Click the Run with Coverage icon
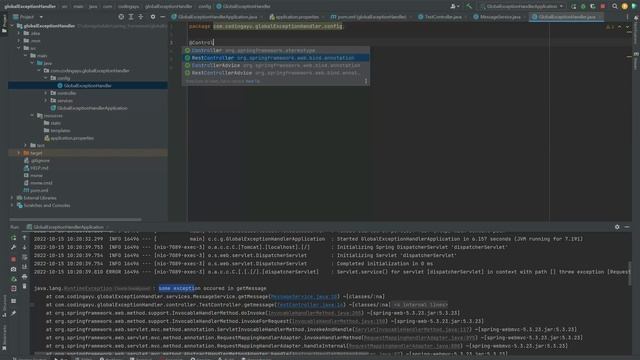The height and width of the screenshot is (360, 640). tap(593, 7)
